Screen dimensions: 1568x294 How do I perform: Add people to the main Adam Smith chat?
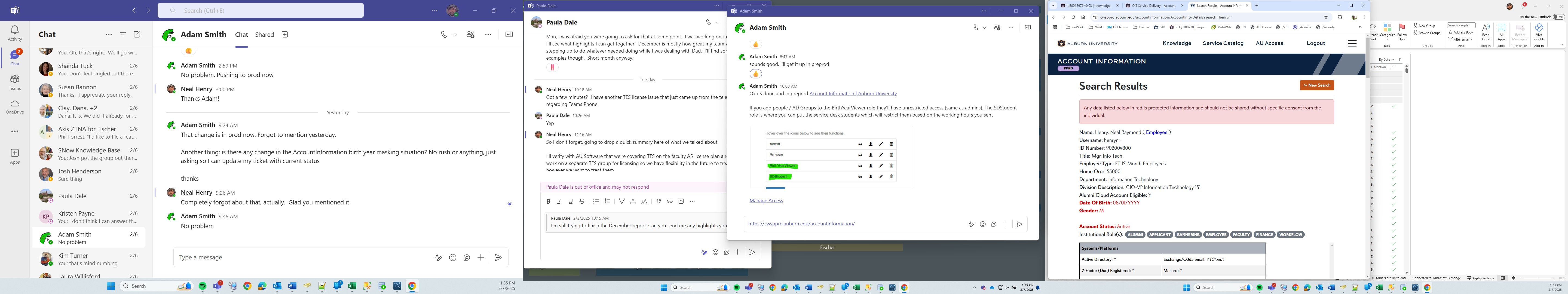[470, 35]
